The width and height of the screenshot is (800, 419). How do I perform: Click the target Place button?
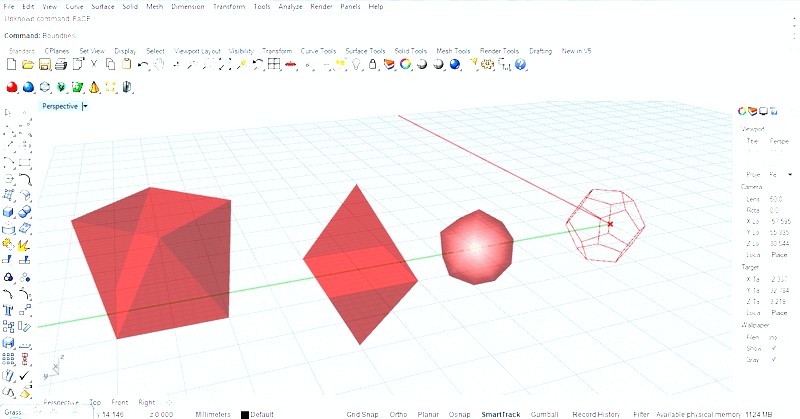779,312
